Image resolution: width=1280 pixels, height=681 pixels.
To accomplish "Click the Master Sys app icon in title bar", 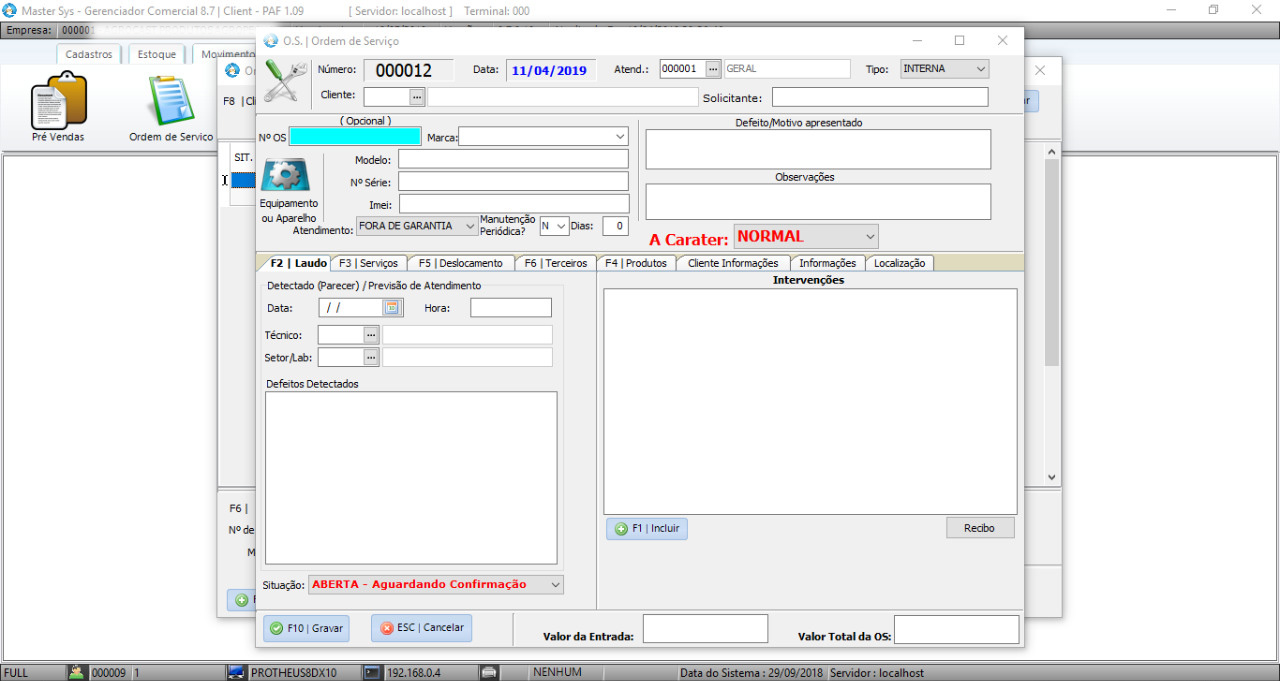I will click(10, 10).
